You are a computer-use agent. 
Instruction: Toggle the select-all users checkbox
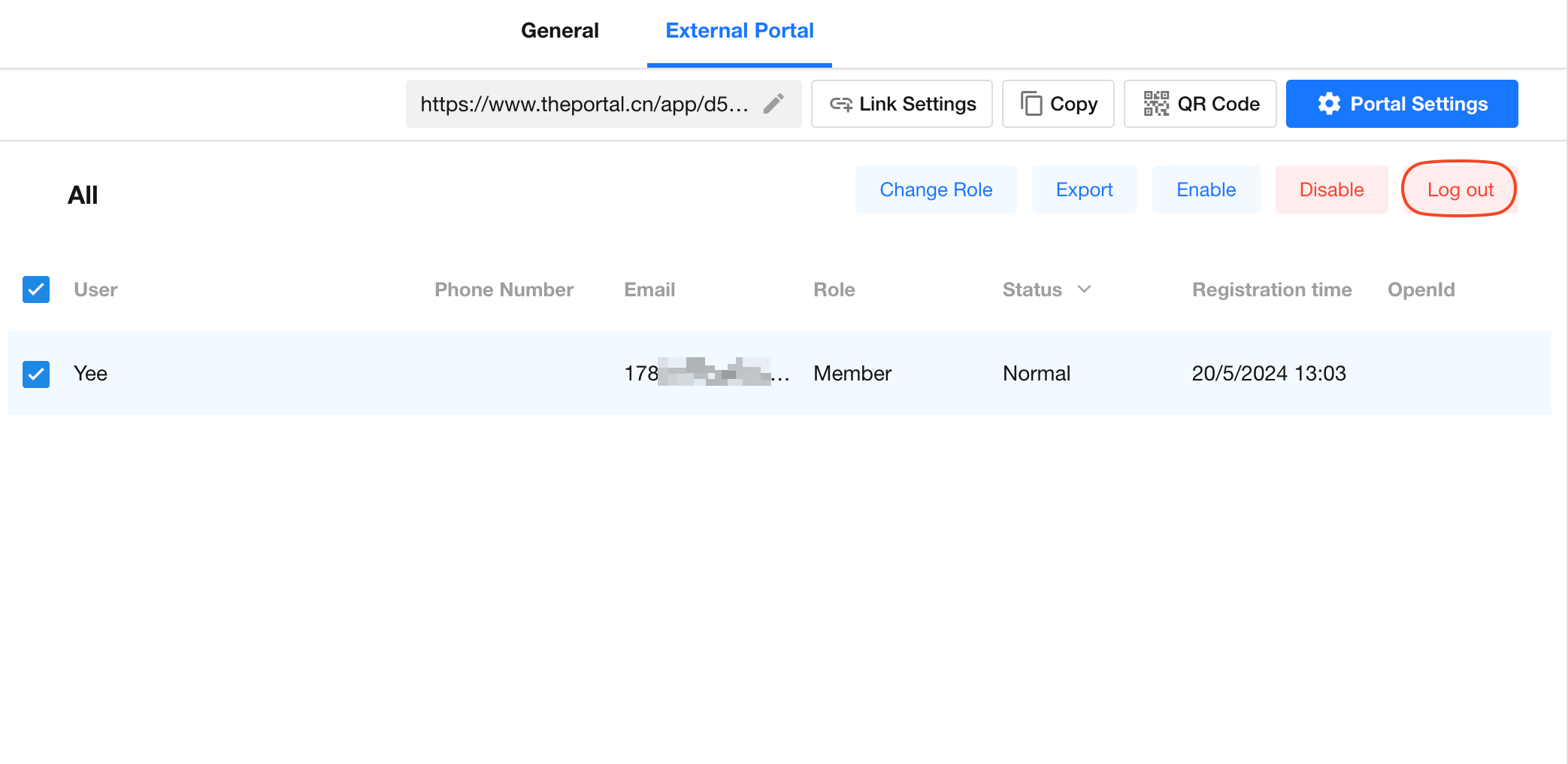[x=36, y=290]
